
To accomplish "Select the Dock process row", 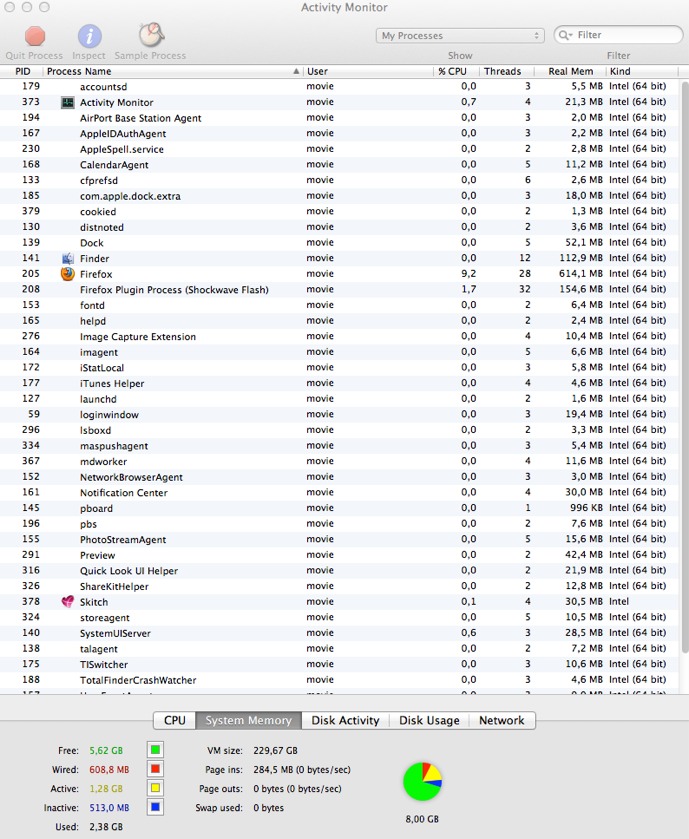I will (x=340, y=243).
